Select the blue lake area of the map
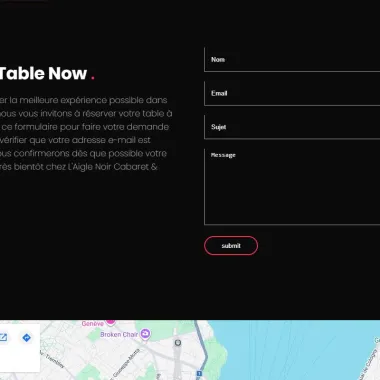380x380 pixels. click(x=293, y=350)
